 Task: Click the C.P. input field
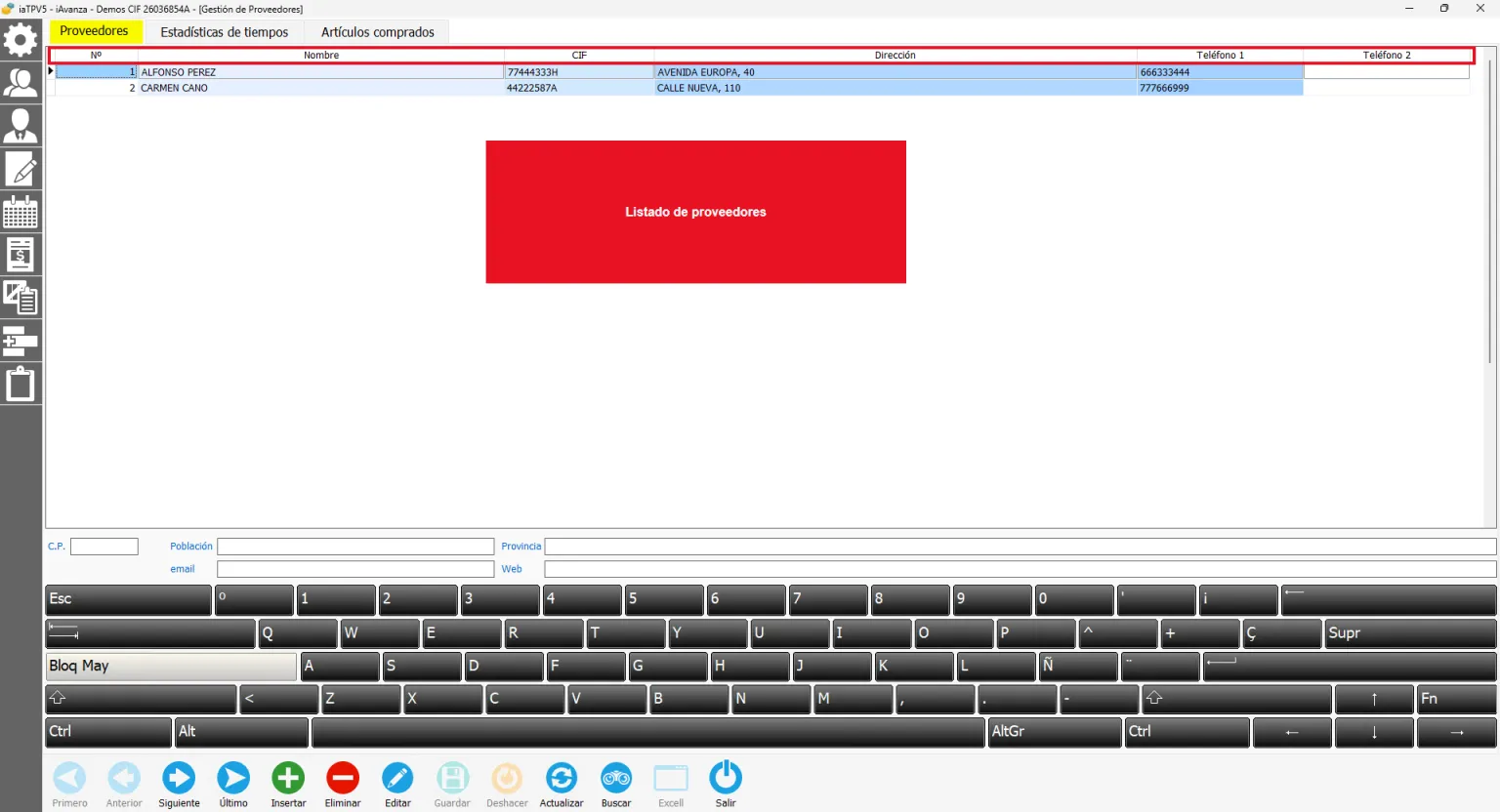coord(104,547)
